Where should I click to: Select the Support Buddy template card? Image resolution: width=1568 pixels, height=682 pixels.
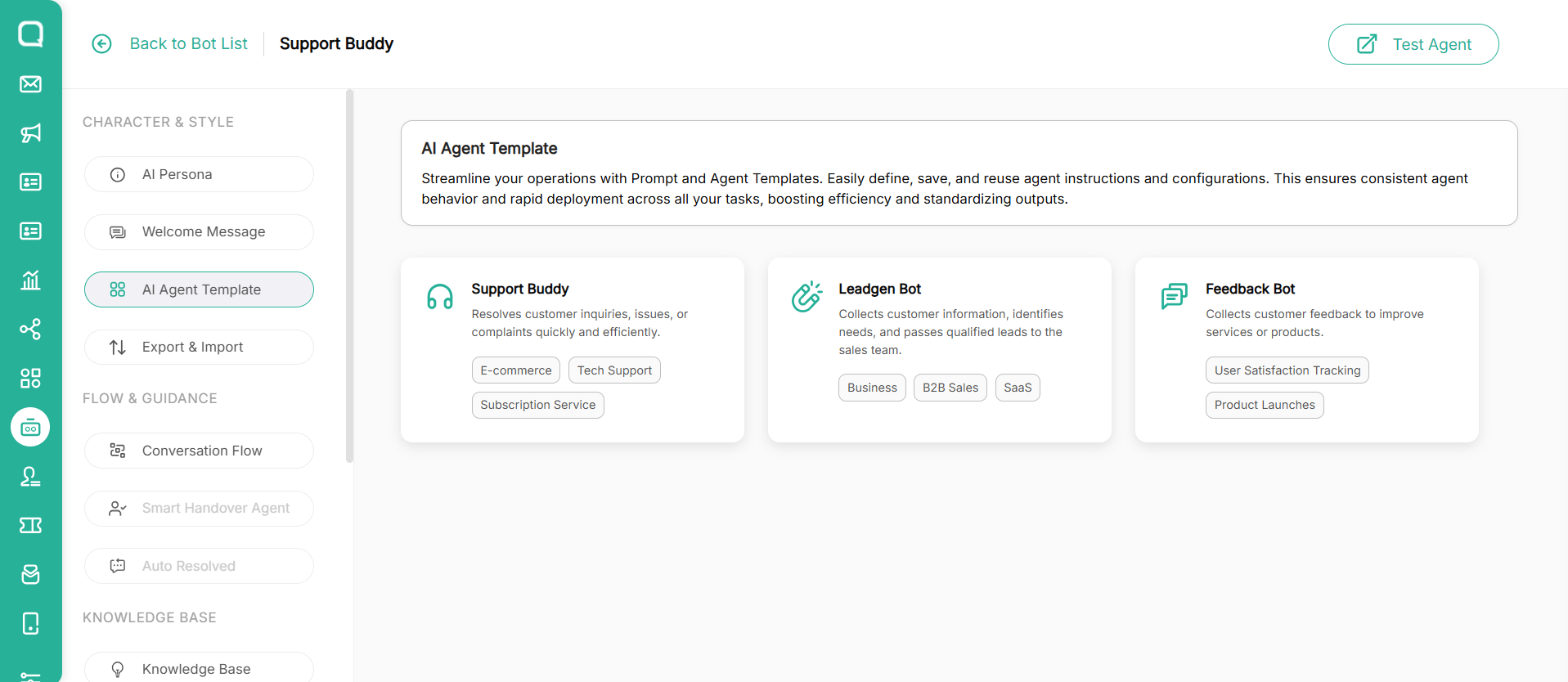click(x=572, y=350)
